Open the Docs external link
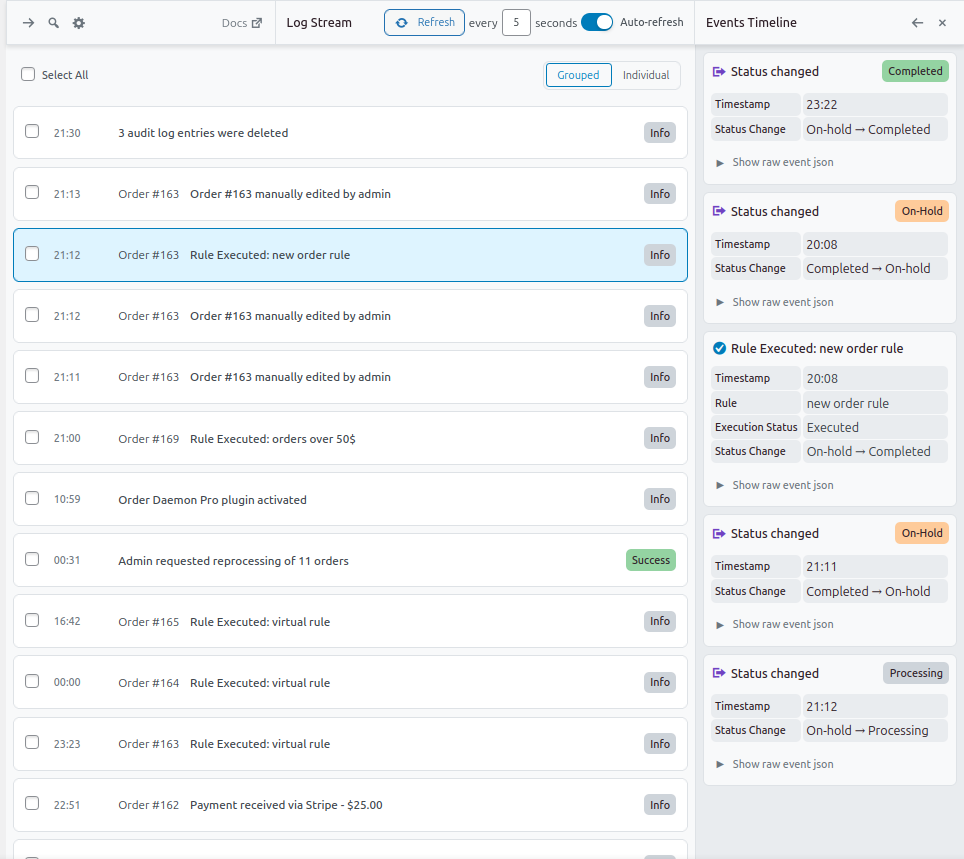964x859 pixels. [242, 22]
